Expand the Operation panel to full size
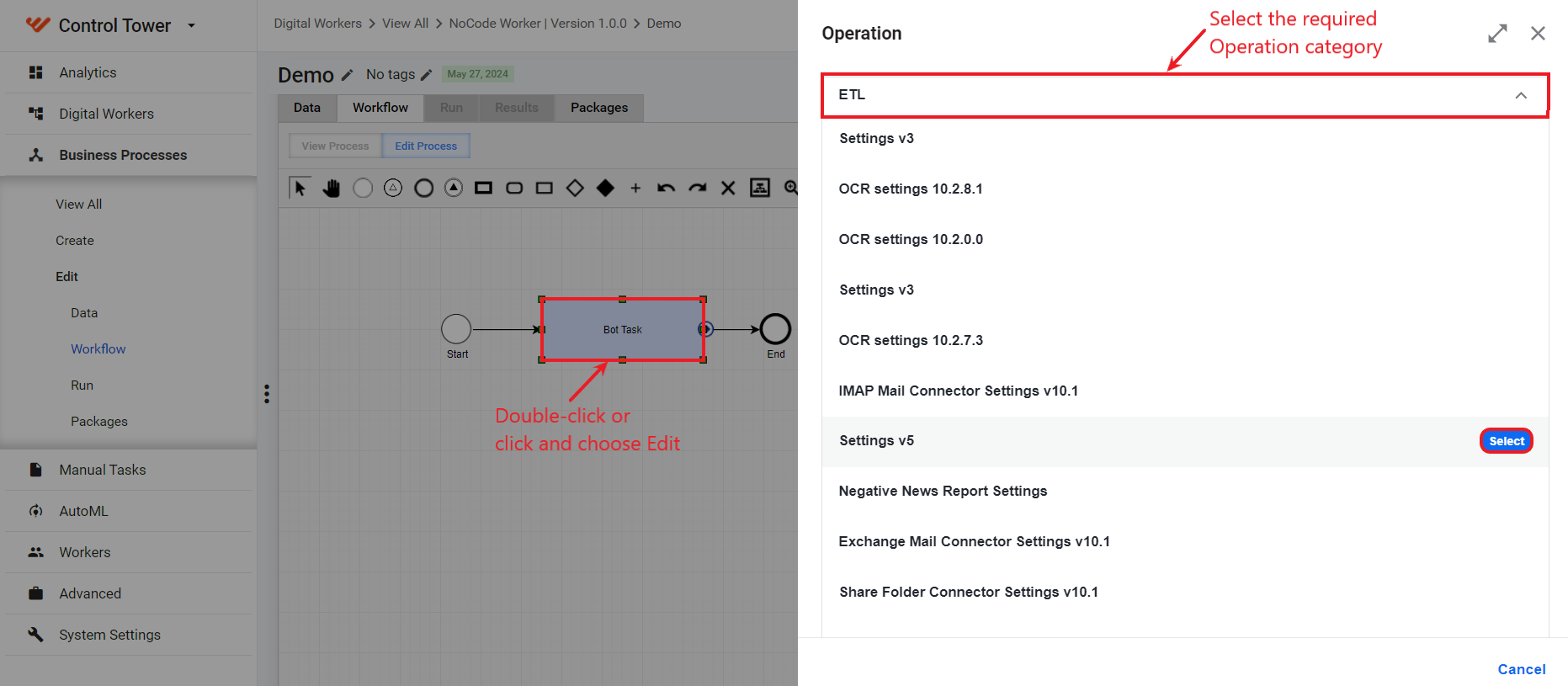This screenshot has width=1568, height=686. pyautogui.click(x=1497, y=34)
